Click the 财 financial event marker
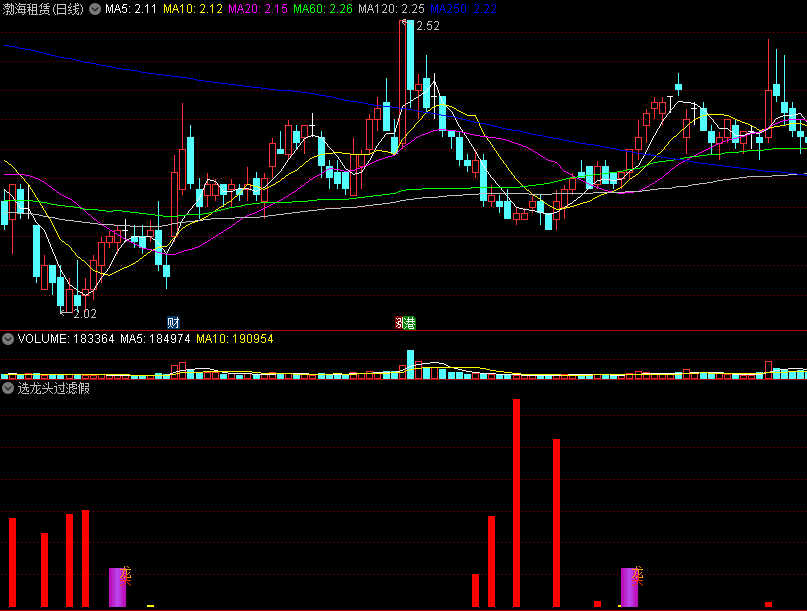Screen dimensions: 807x611 (x=173, y=323)
